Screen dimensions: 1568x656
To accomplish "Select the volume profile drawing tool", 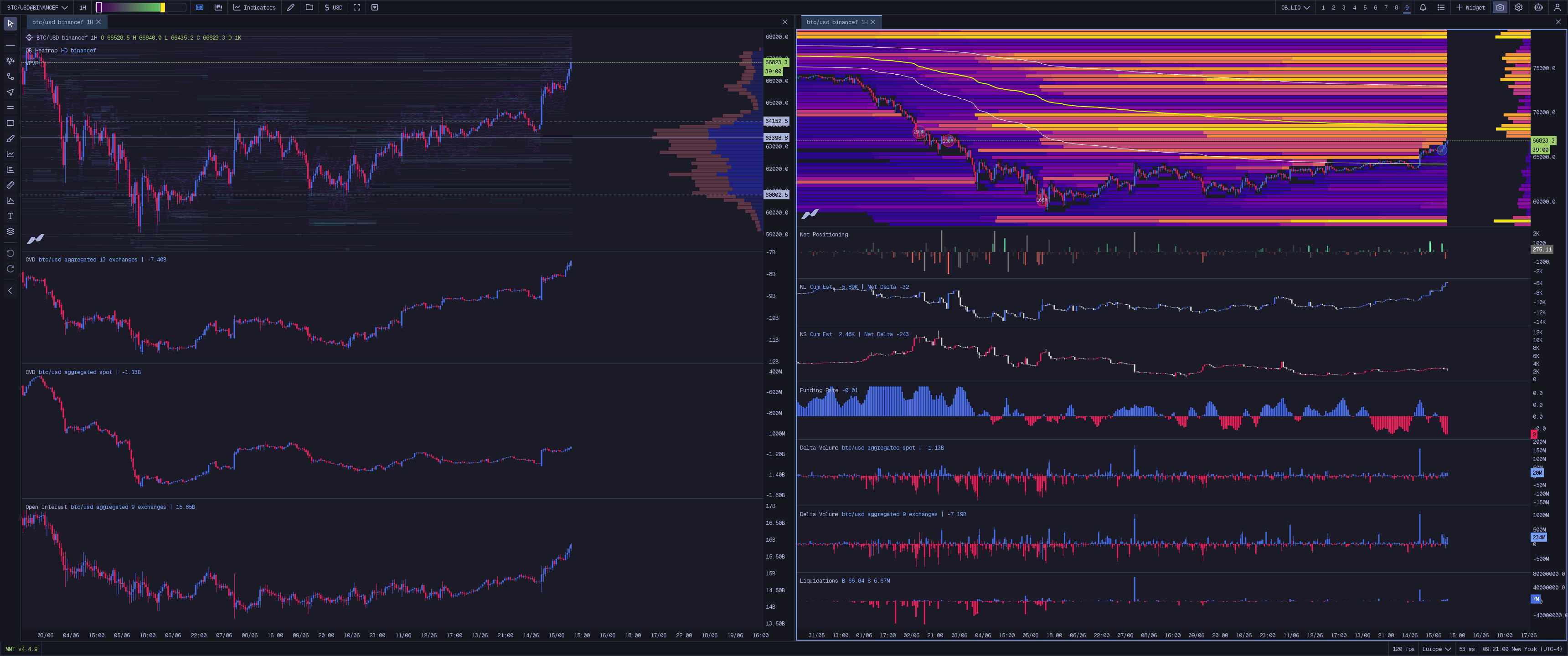I will point(10,169).
